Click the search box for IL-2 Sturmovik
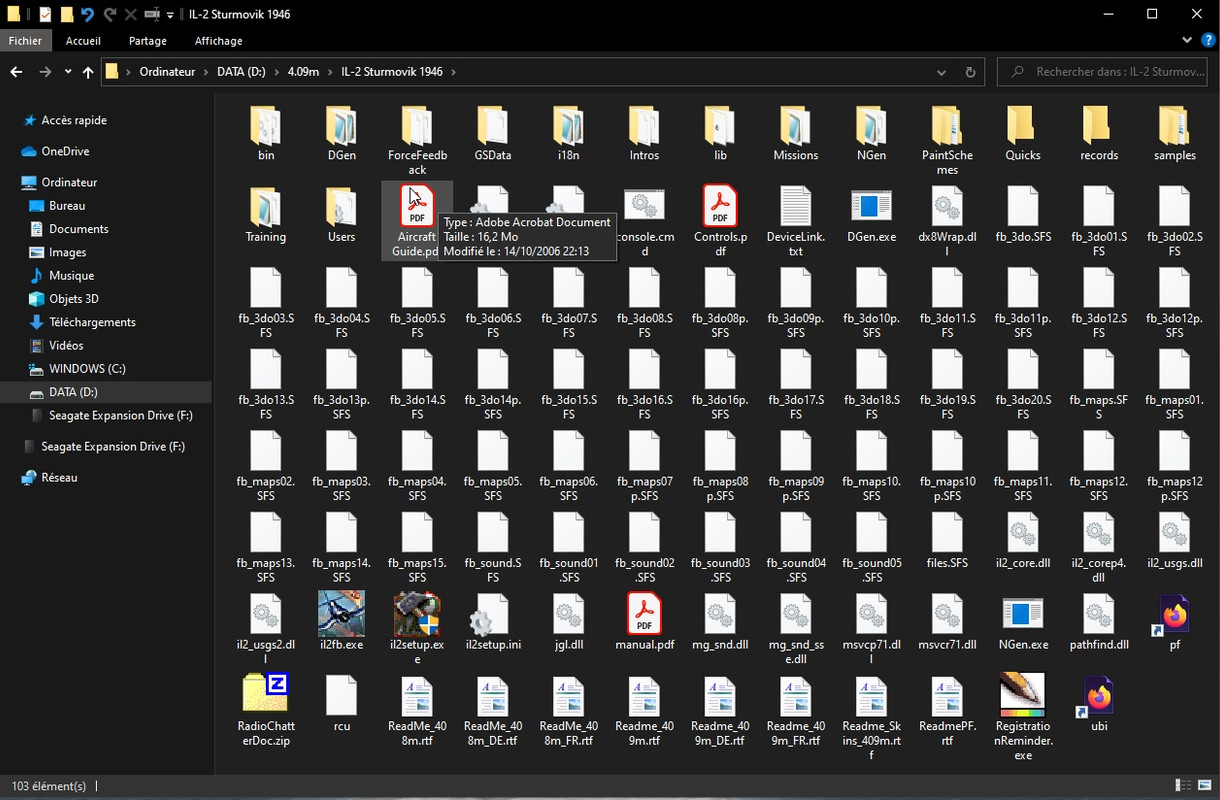 coord(1102,72)
